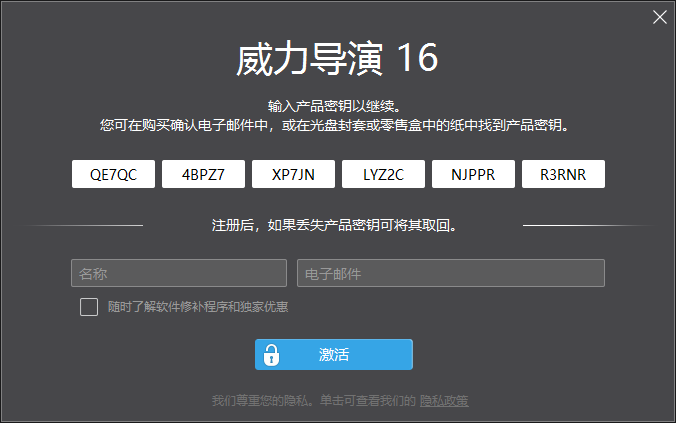Click the text 我们尊重您的隐私。

pos(262,401)
